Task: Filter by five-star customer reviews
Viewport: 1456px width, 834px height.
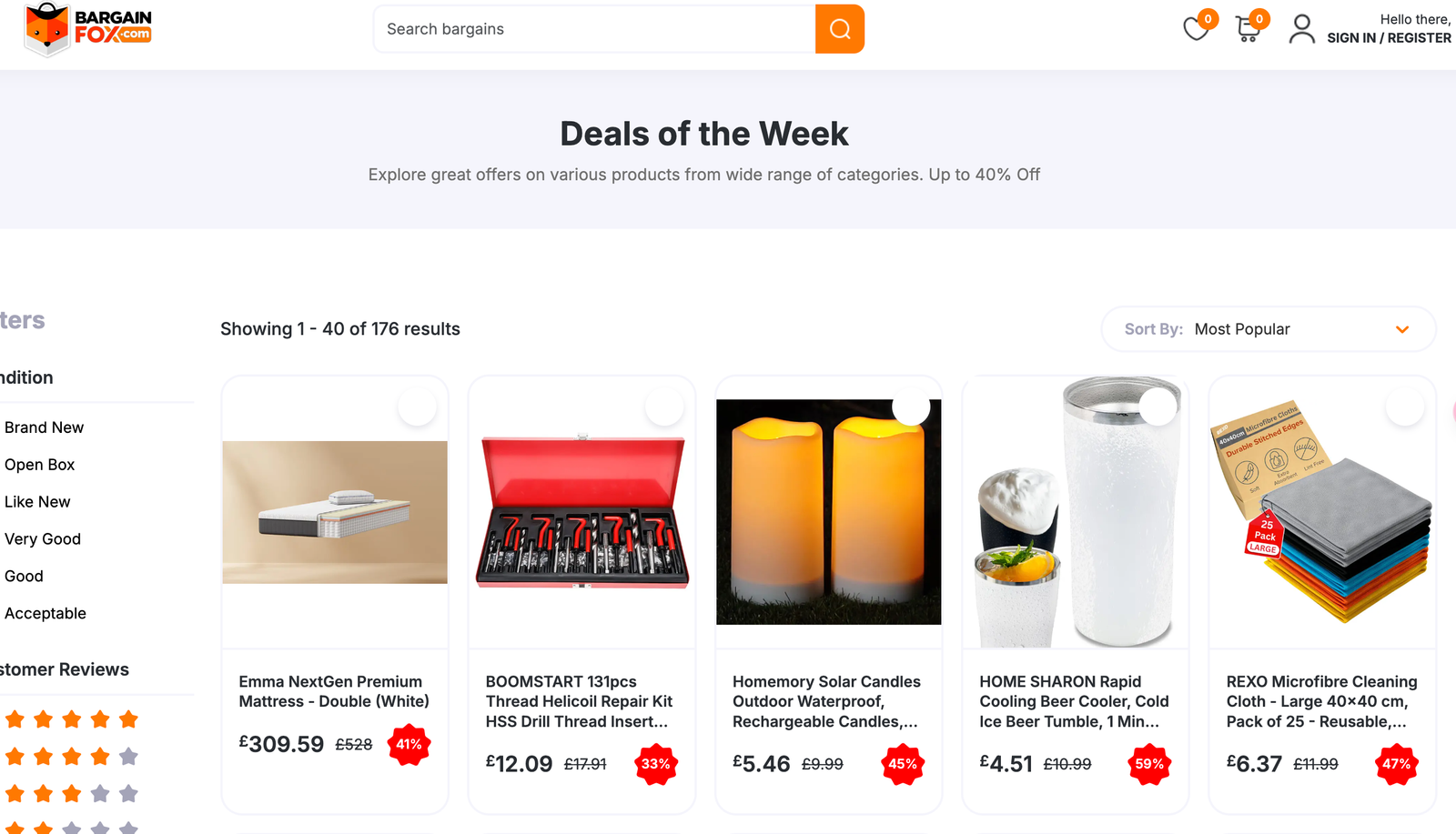Action: 71,719
